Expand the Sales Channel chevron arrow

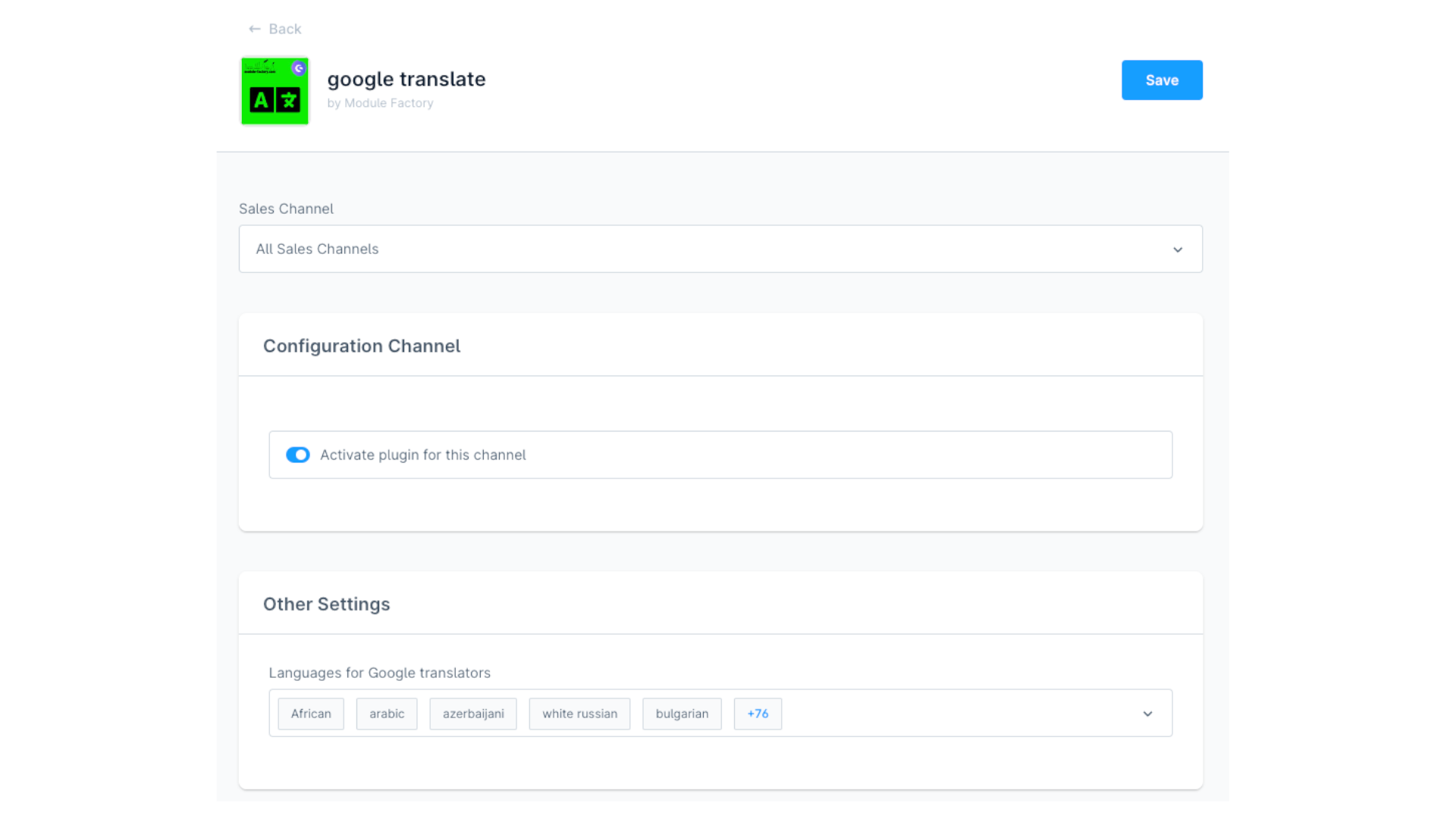click(x=1178, y=249)
